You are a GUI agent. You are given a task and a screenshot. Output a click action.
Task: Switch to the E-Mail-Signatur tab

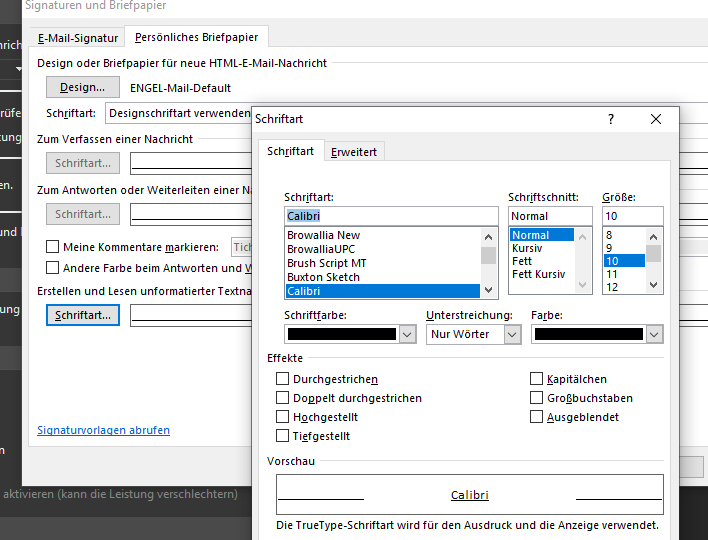tap(78, 38)
